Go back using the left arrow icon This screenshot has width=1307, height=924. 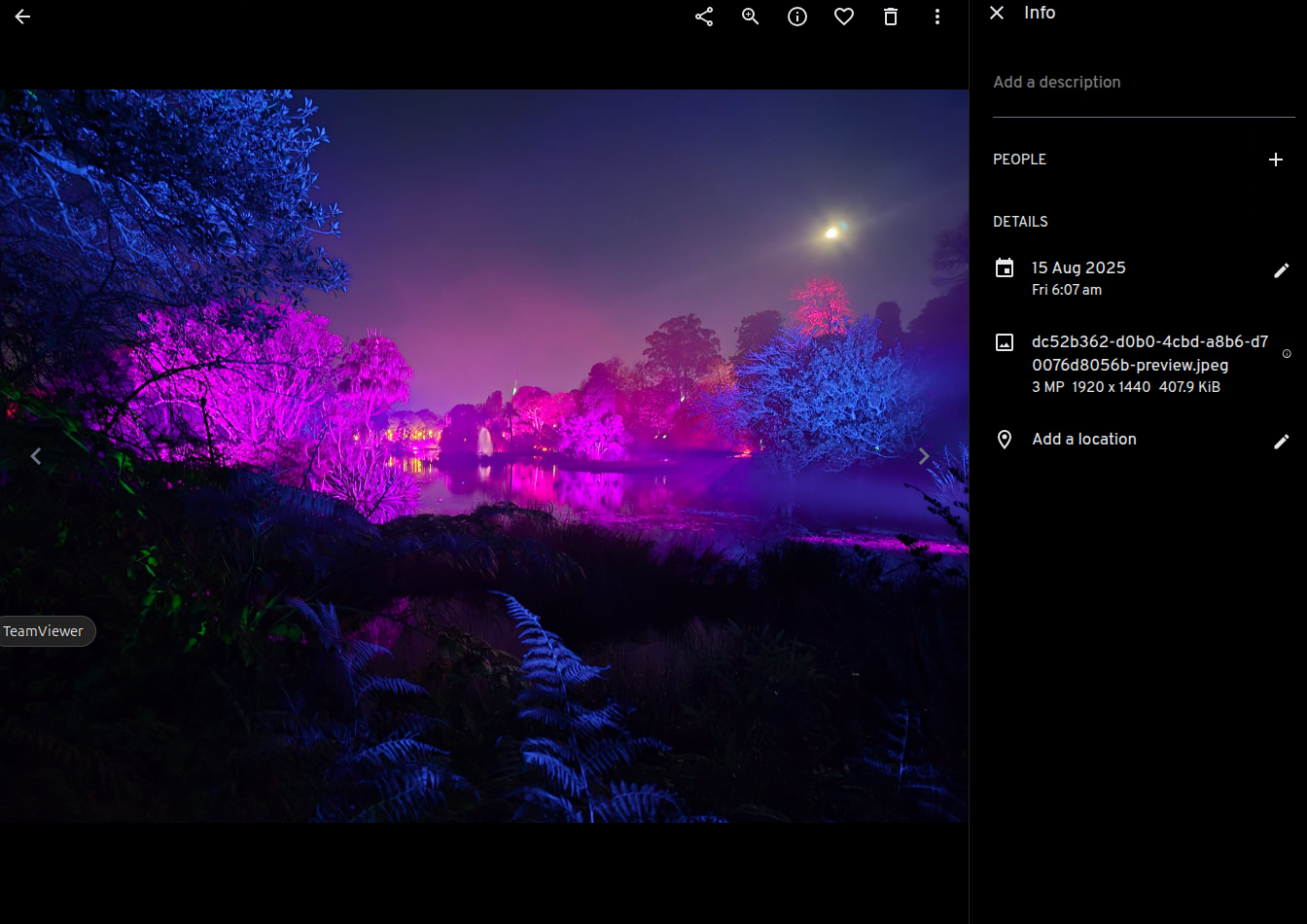(x=22, y=17)
